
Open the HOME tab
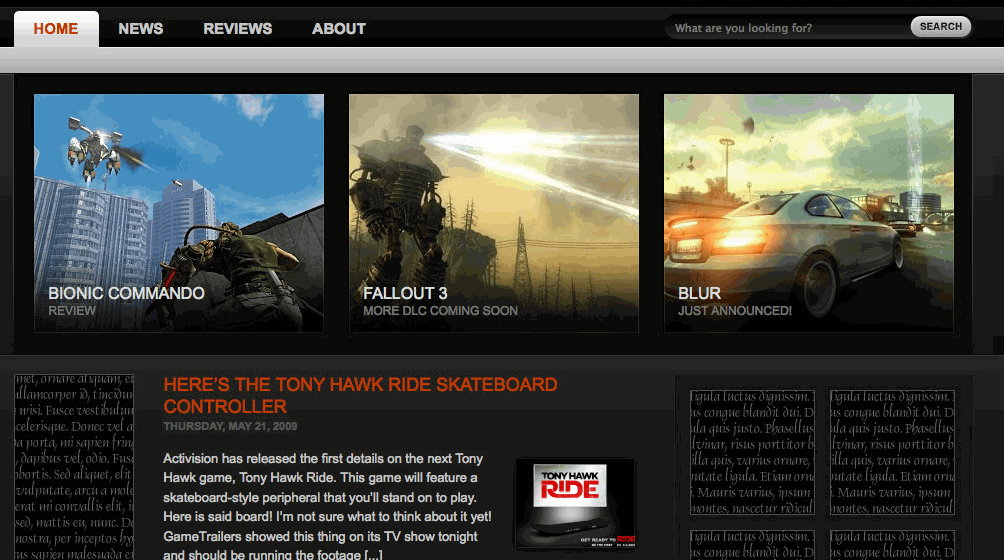click(x=56, y=29)
